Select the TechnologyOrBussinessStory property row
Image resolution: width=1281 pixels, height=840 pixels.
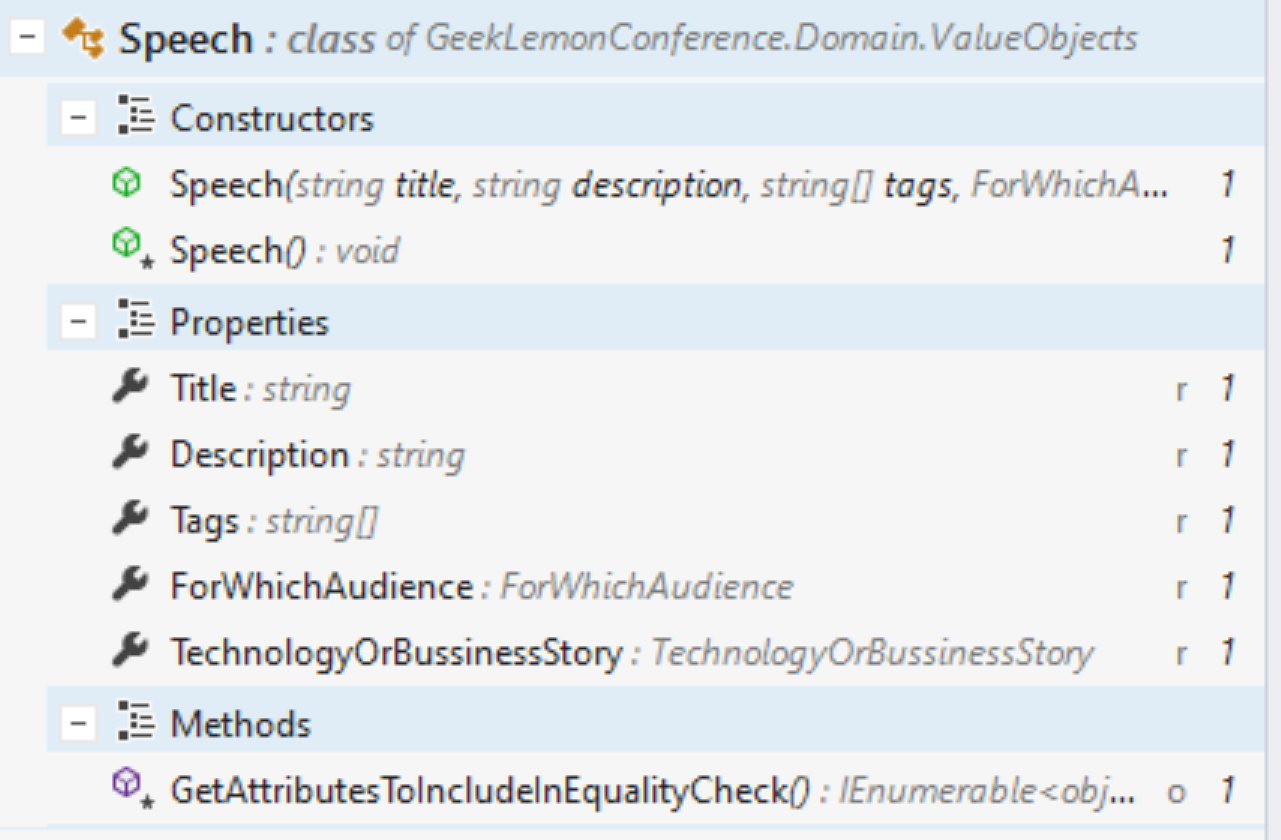coord(655,653)
